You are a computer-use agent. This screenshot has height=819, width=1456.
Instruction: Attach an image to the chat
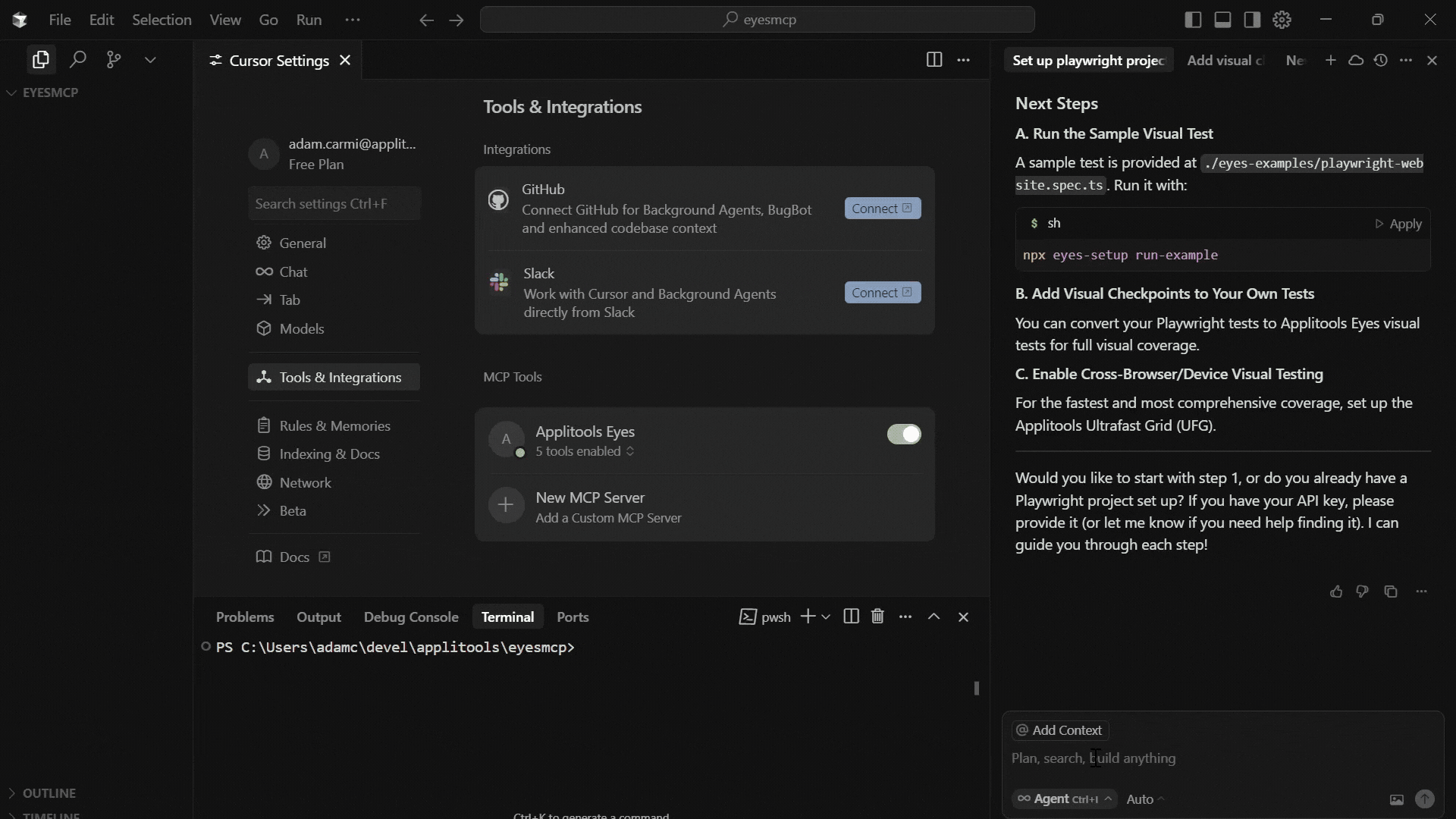click(1396, 799)
